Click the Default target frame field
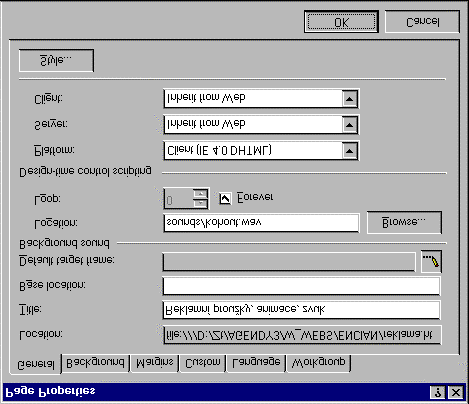Viewport: 469px width, 404px height. click(x=289, y=262)
